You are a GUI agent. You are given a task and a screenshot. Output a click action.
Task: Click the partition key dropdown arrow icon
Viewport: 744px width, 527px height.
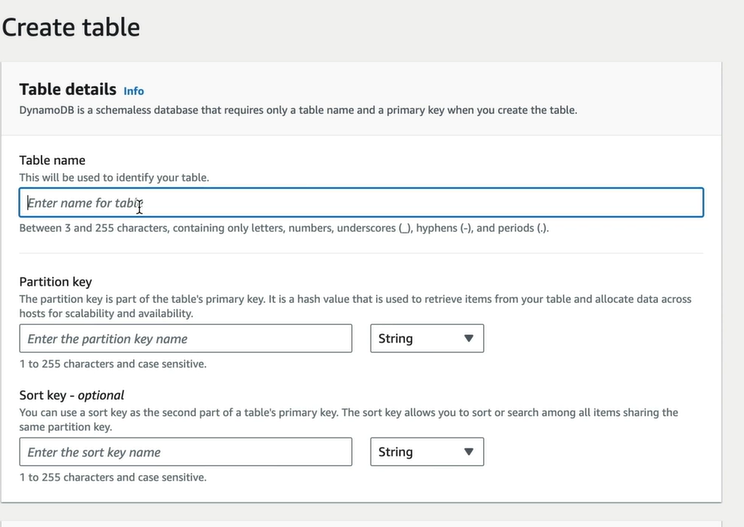click(x=469, y=338)
